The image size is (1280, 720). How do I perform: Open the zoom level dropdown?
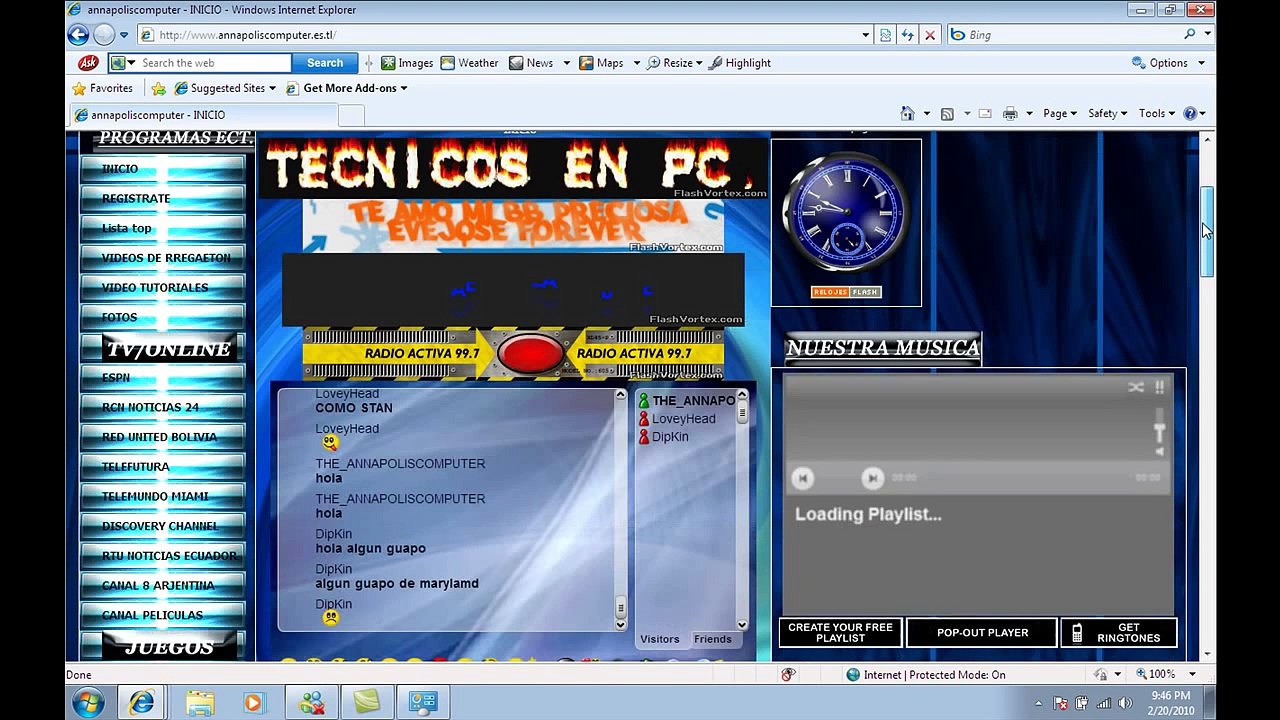pyautogui.click(x=1192, y=675)
